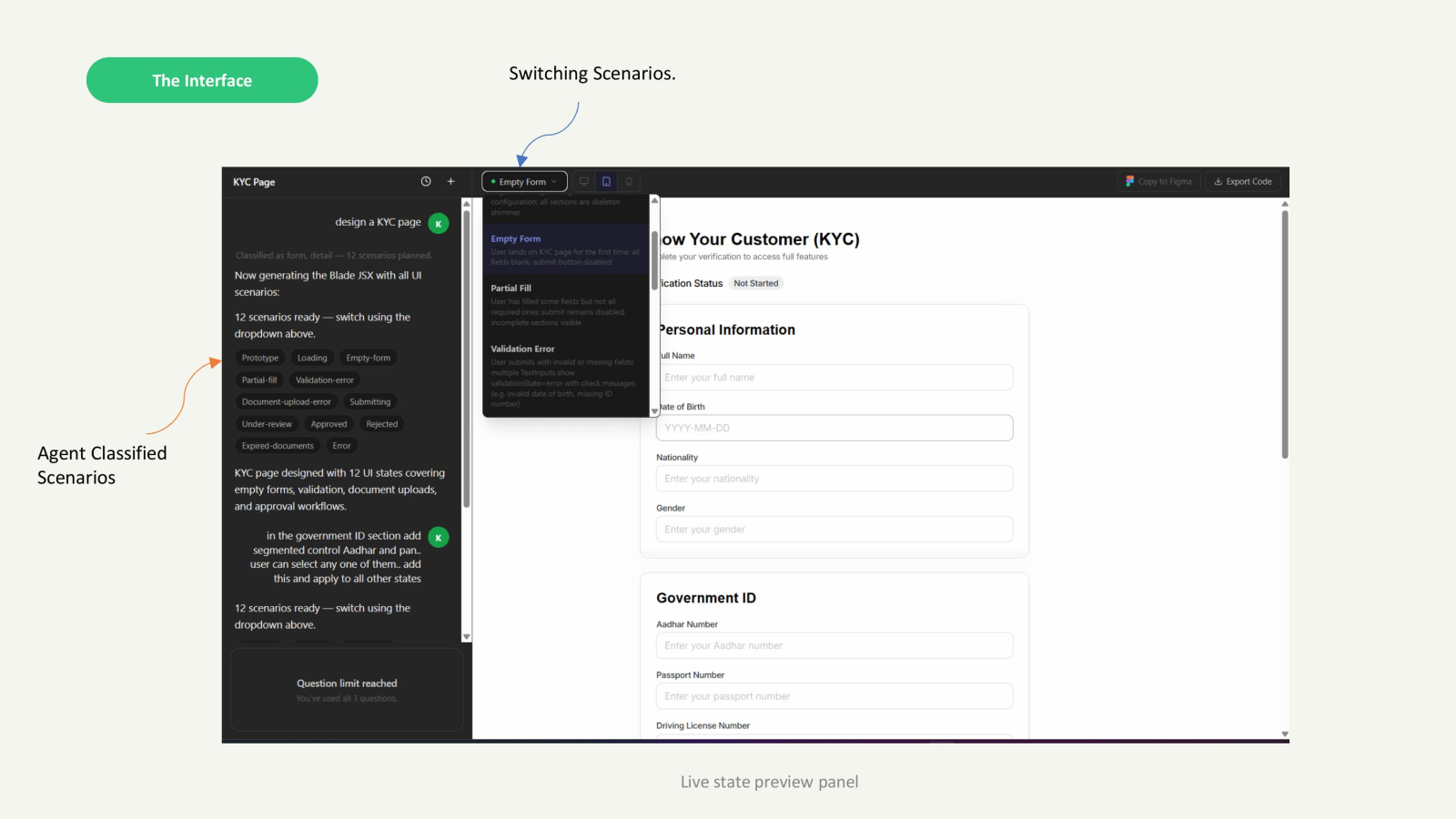Click the Error scenario chip

341,446
